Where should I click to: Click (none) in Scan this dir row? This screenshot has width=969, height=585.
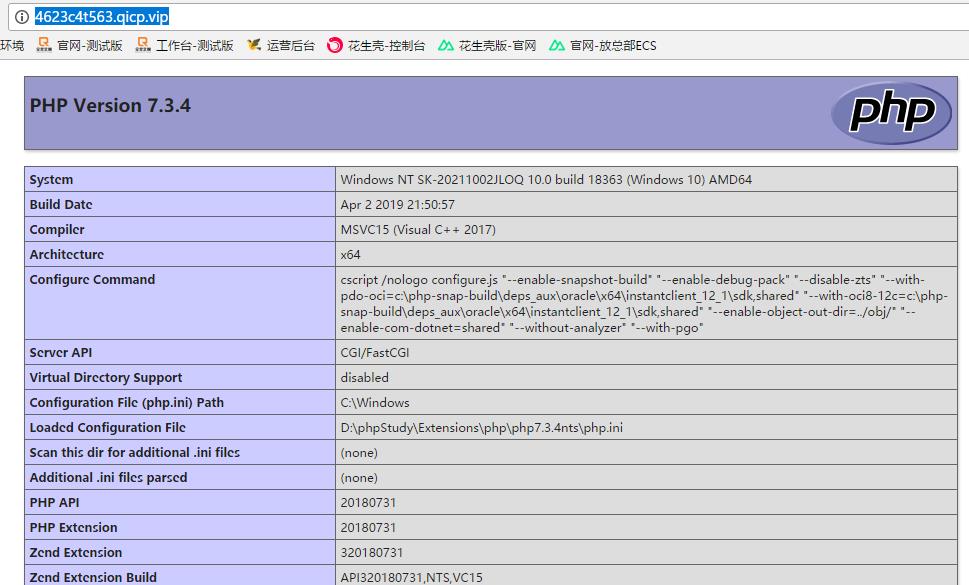[x=359, y=453]
